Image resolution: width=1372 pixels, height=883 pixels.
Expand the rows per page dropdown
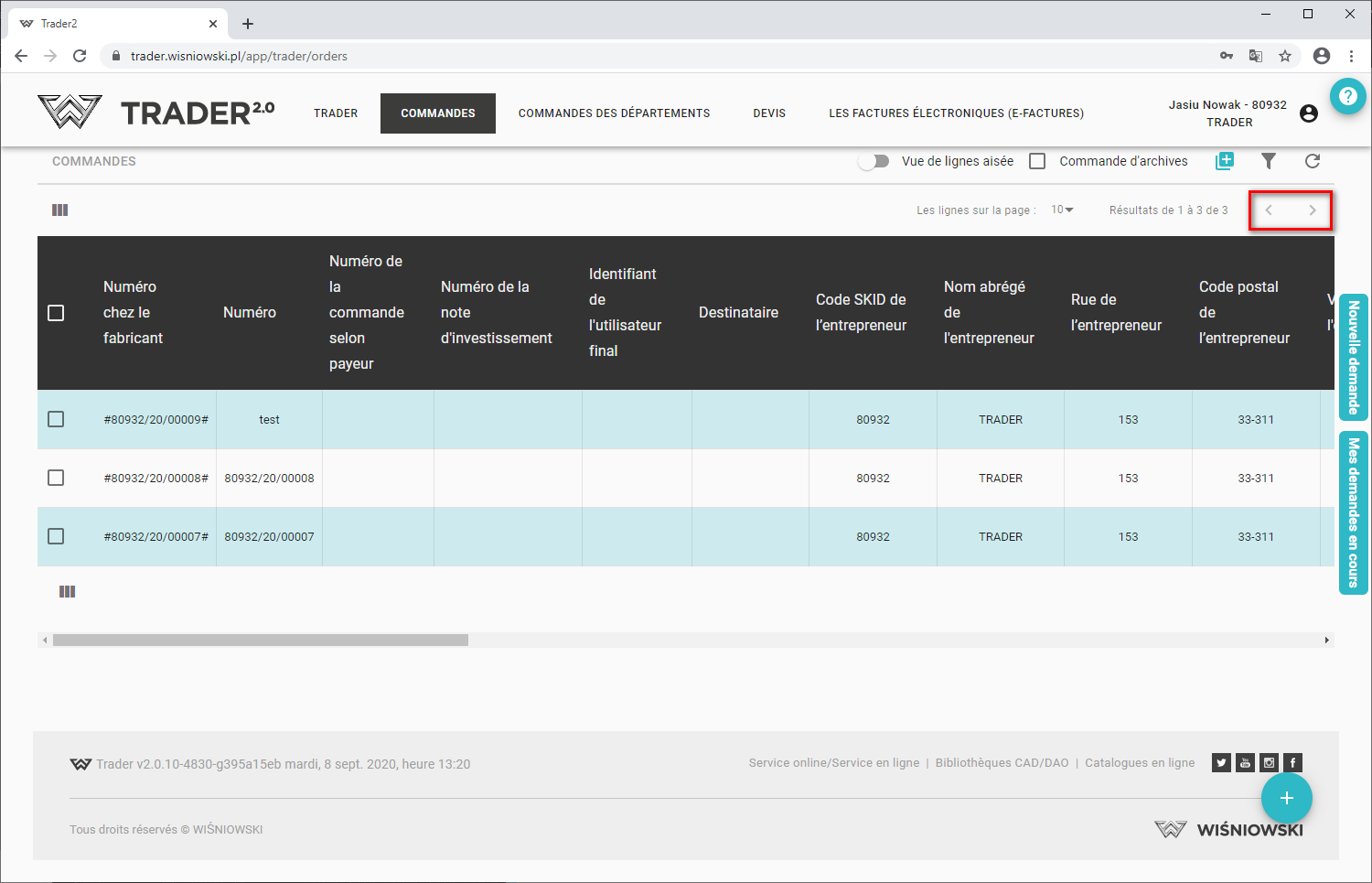point(1062,210)
